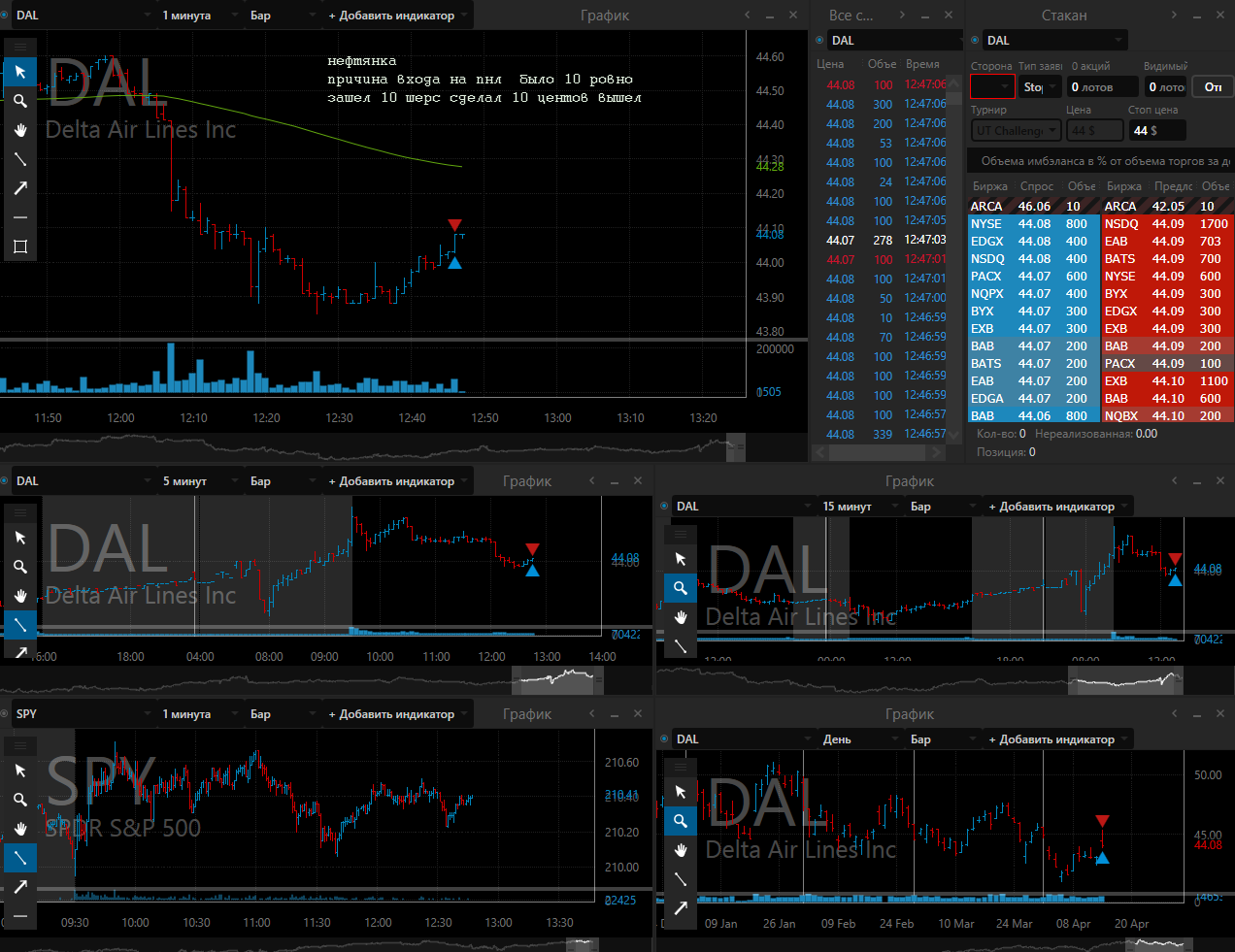Click the range navigator handle below the 1-minute DAL chart
Image resolution: width=1235 pixels, height=952 pixels.
(736, 446)
